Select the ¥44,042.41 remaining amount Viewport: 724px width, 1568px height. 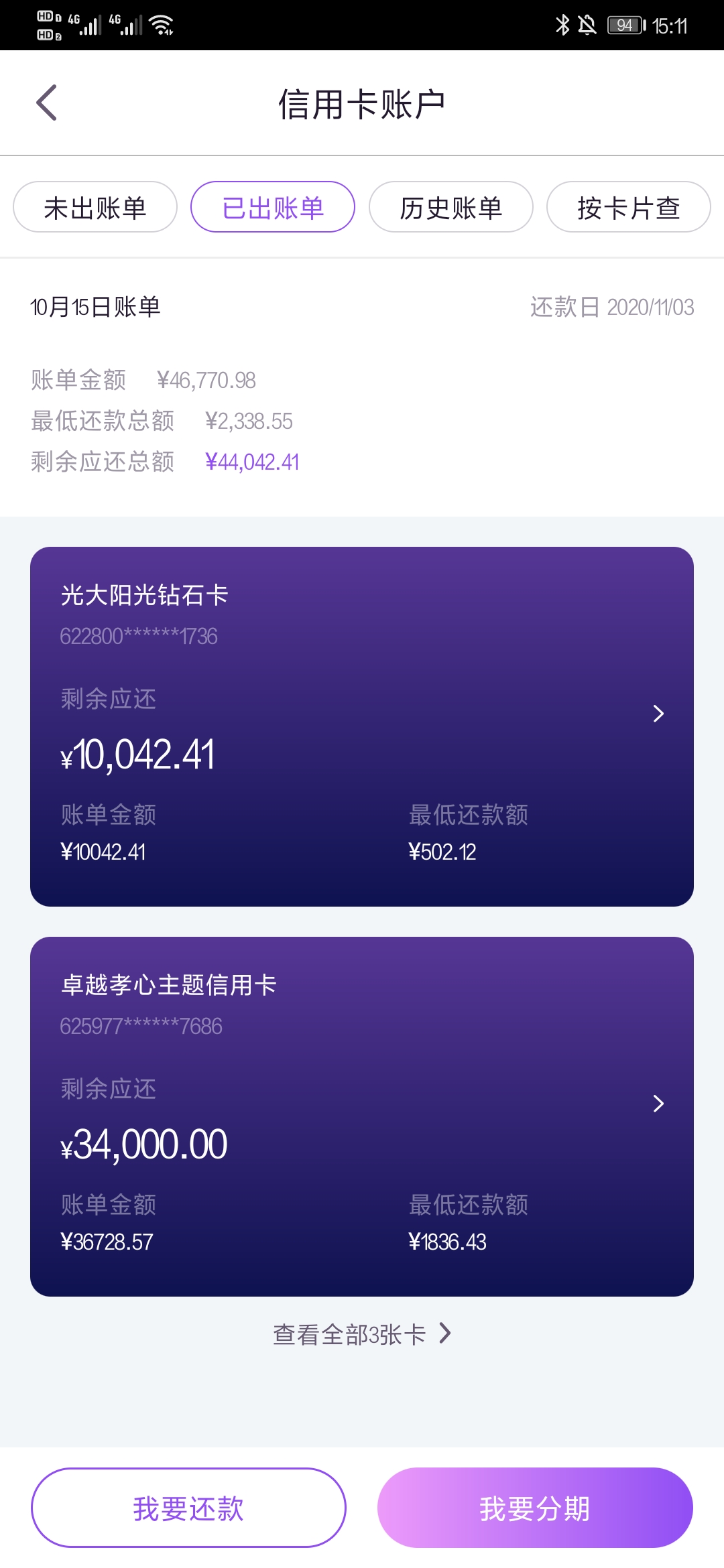[252, 462]
